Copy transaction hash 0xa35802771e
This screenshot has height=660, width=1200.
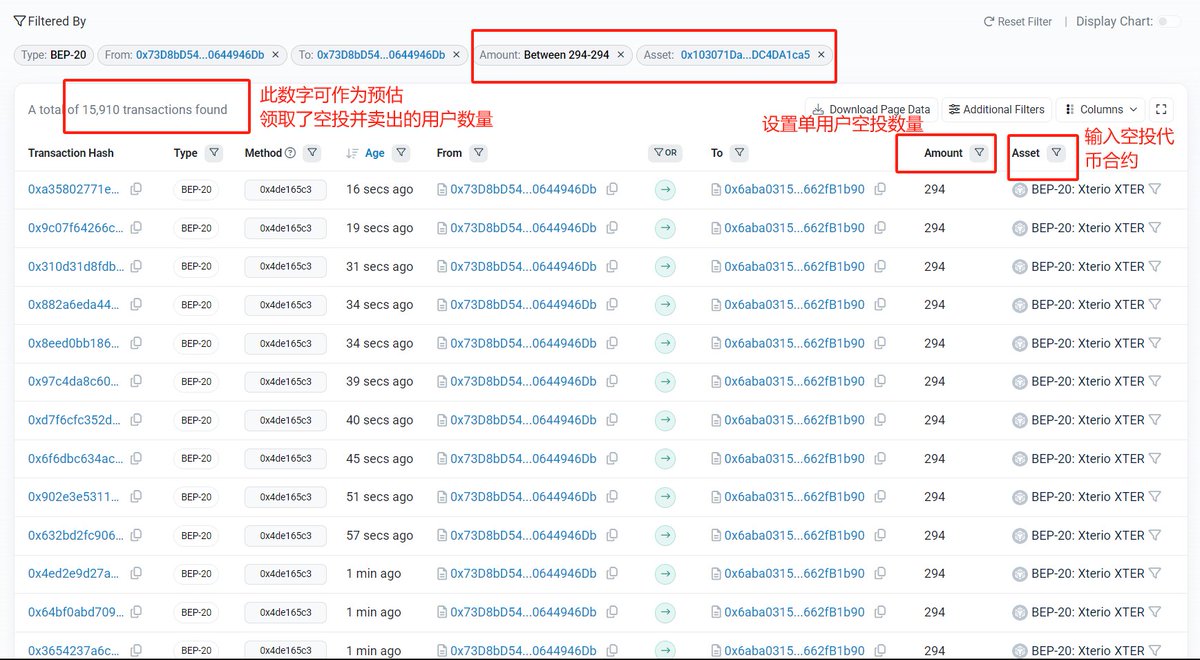point(136,189)
